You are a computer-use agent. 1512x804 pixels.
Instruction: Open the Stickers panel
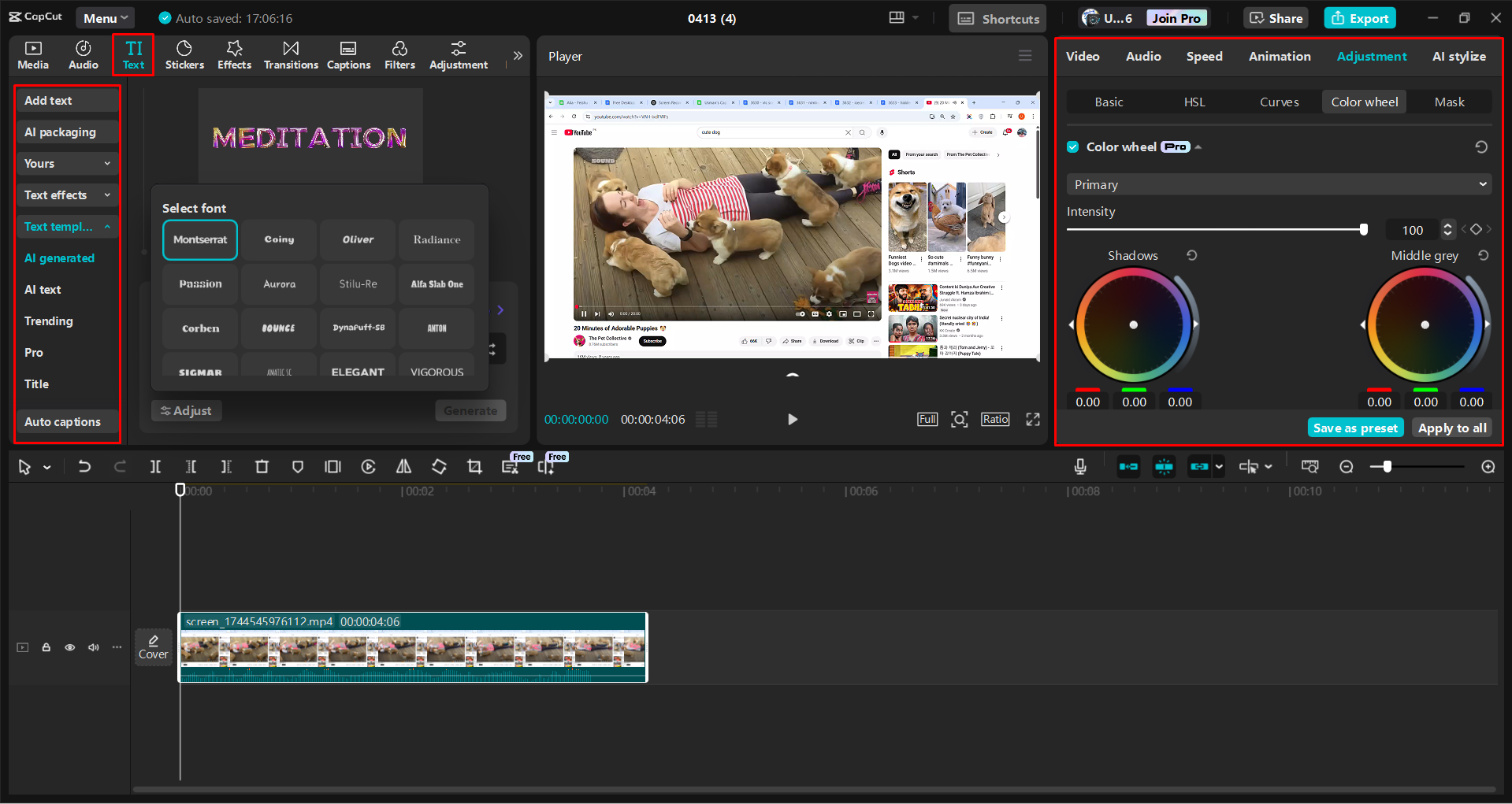coord(184,55)
